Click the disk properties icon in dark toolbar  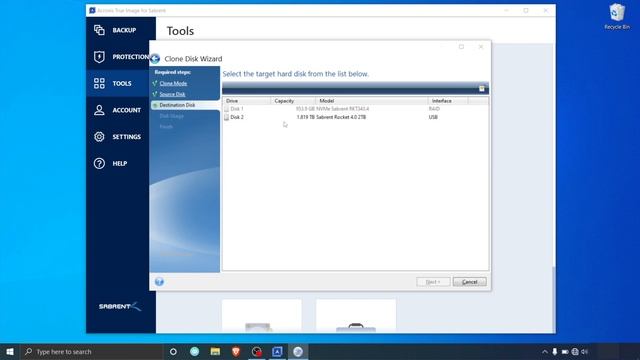(482, 89)
